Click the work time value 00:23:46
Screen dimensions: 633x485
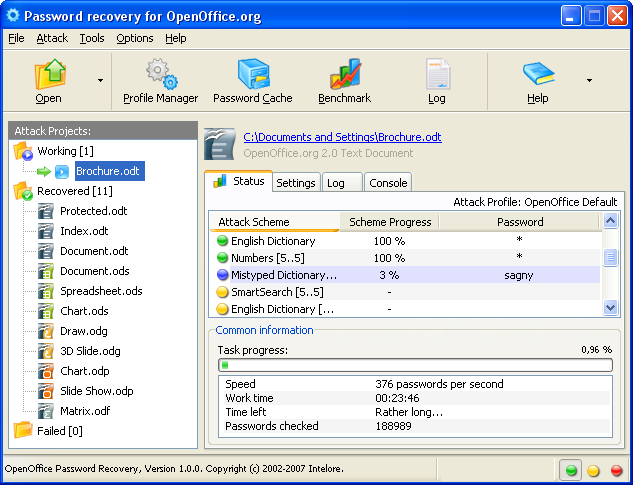pos(397,398)
